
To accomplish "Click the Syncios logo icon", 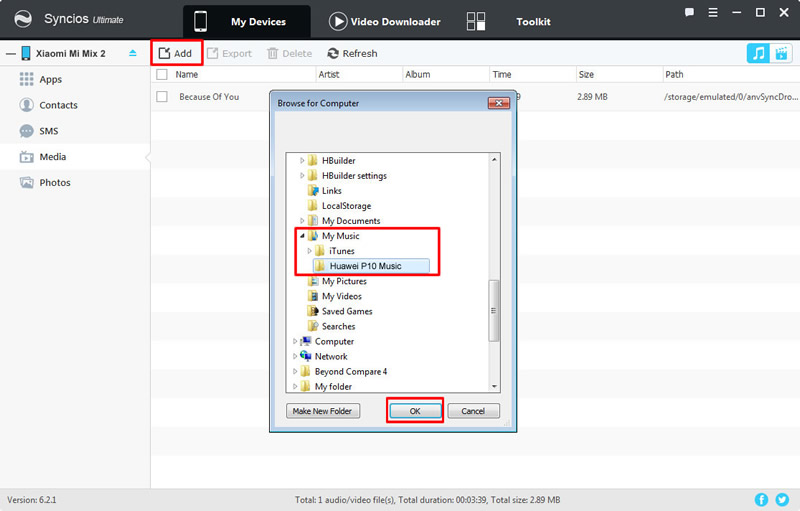I will click(23, 19).
